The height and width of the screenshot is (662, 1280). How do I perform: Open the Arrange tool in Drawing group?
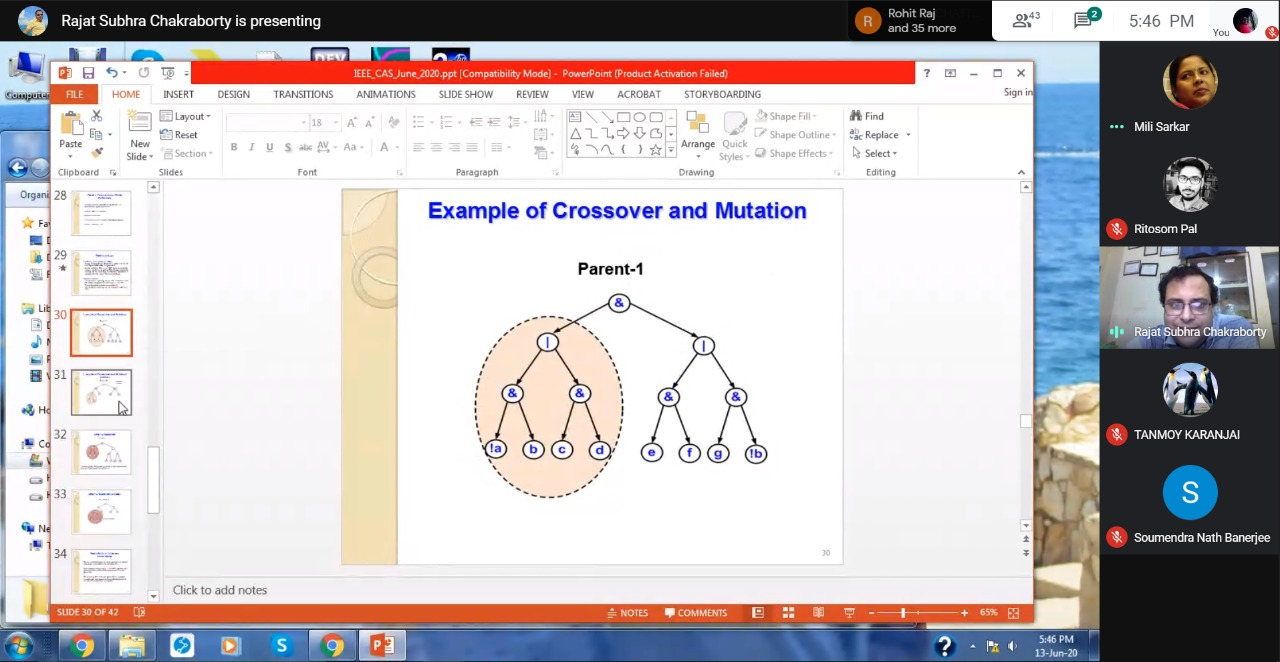tap(697, 133)
